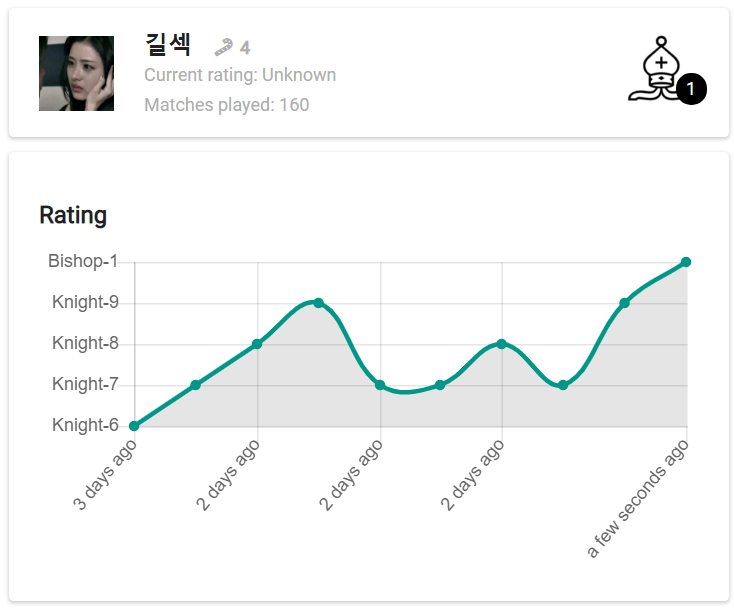Image resolution: width=734 pixels, height=609 pixels.
Task: Click the number 4 next to the candy cane
Action: point(245,48)
